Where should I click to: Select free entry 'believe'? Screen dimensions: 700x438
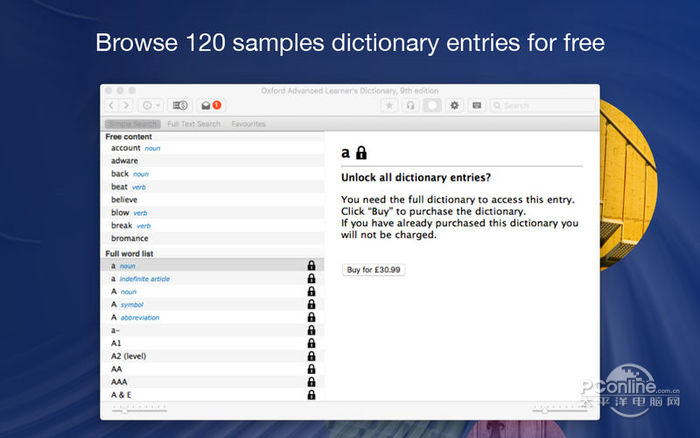(x=212, y=200)
